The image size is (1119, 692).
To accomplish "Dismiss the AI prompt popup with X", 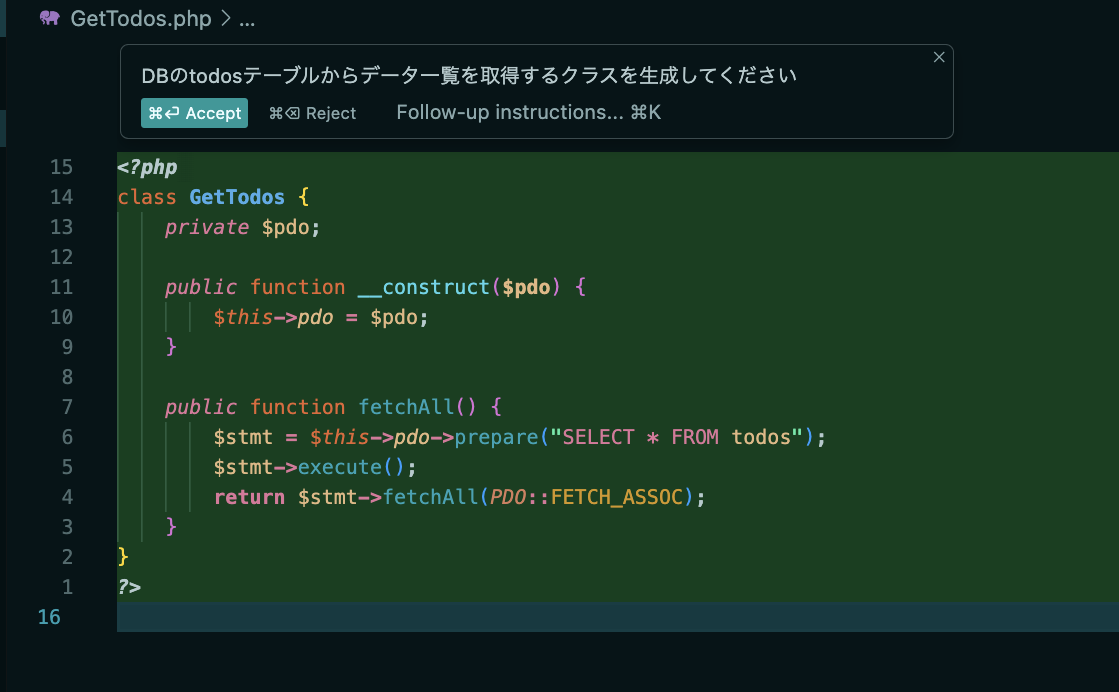I will click(x=939, y=57).
